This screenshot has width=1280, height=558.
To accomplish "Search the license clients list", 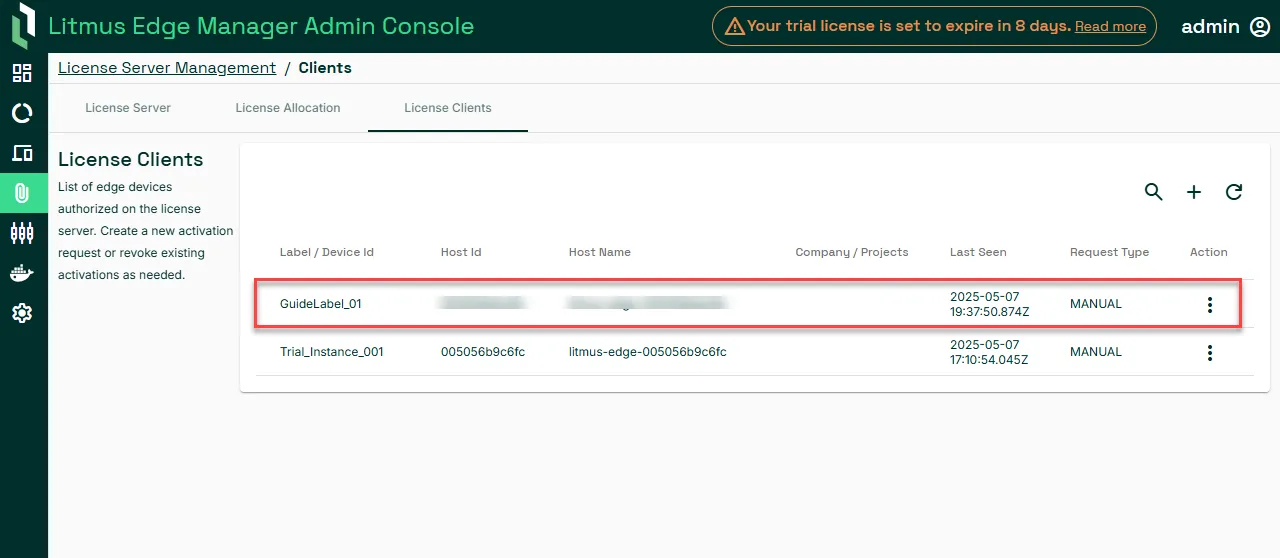I will [x=1154, y=192].
